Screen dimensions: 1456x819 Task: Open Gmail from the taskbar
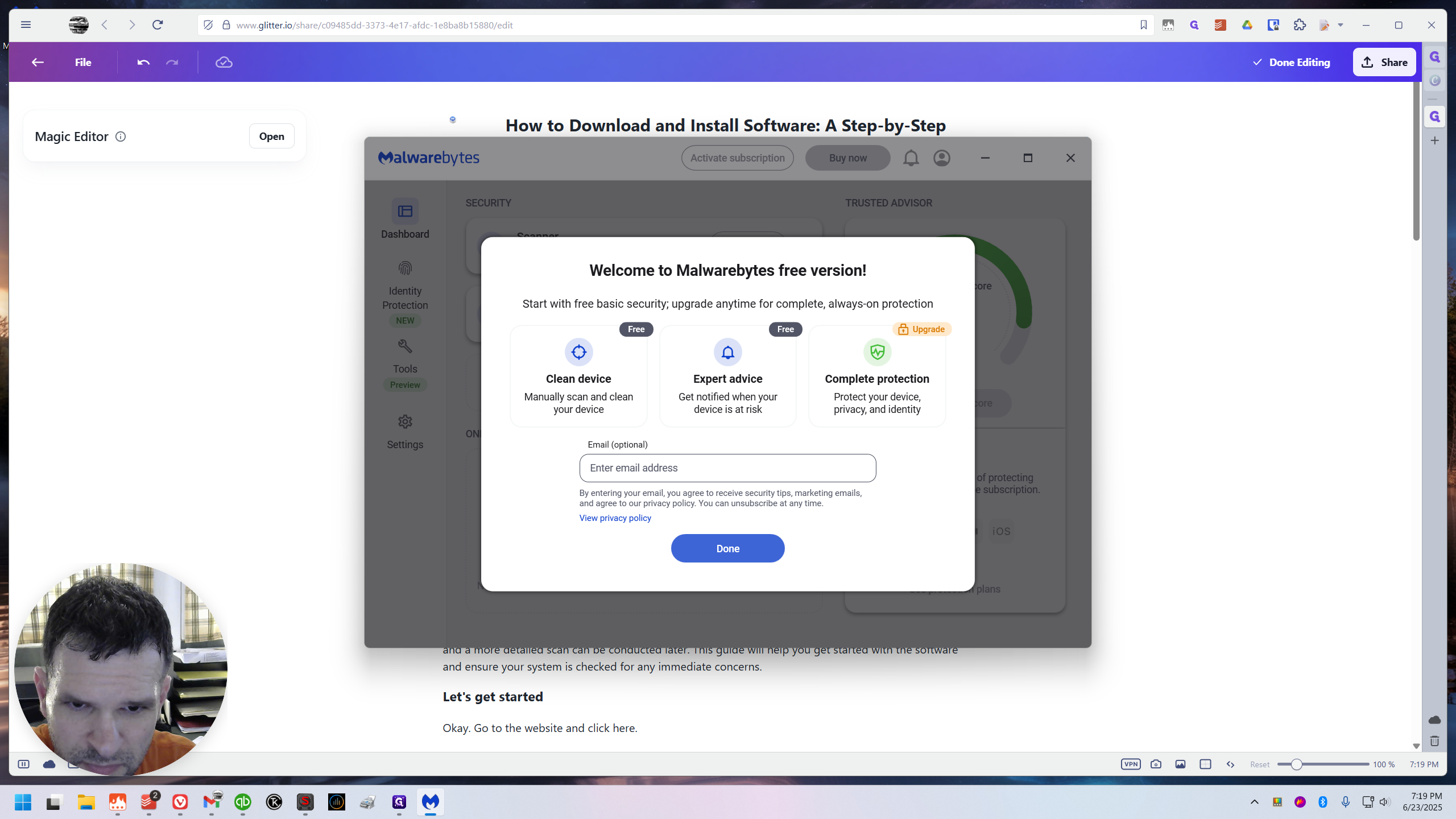click(x=212, y=802)
